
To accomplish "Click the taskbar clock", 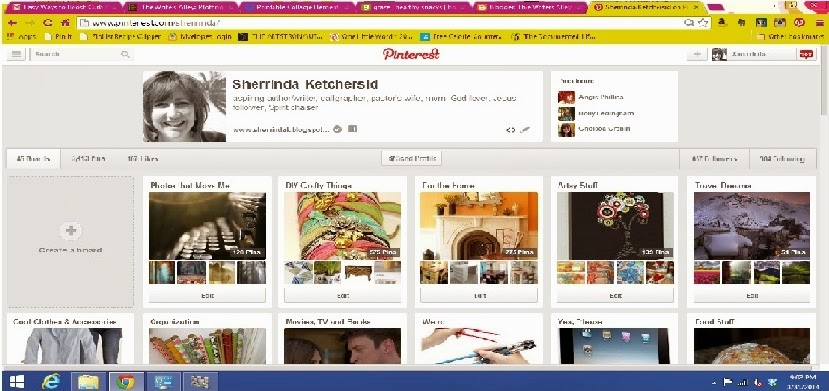I will (x=802, y=381).
